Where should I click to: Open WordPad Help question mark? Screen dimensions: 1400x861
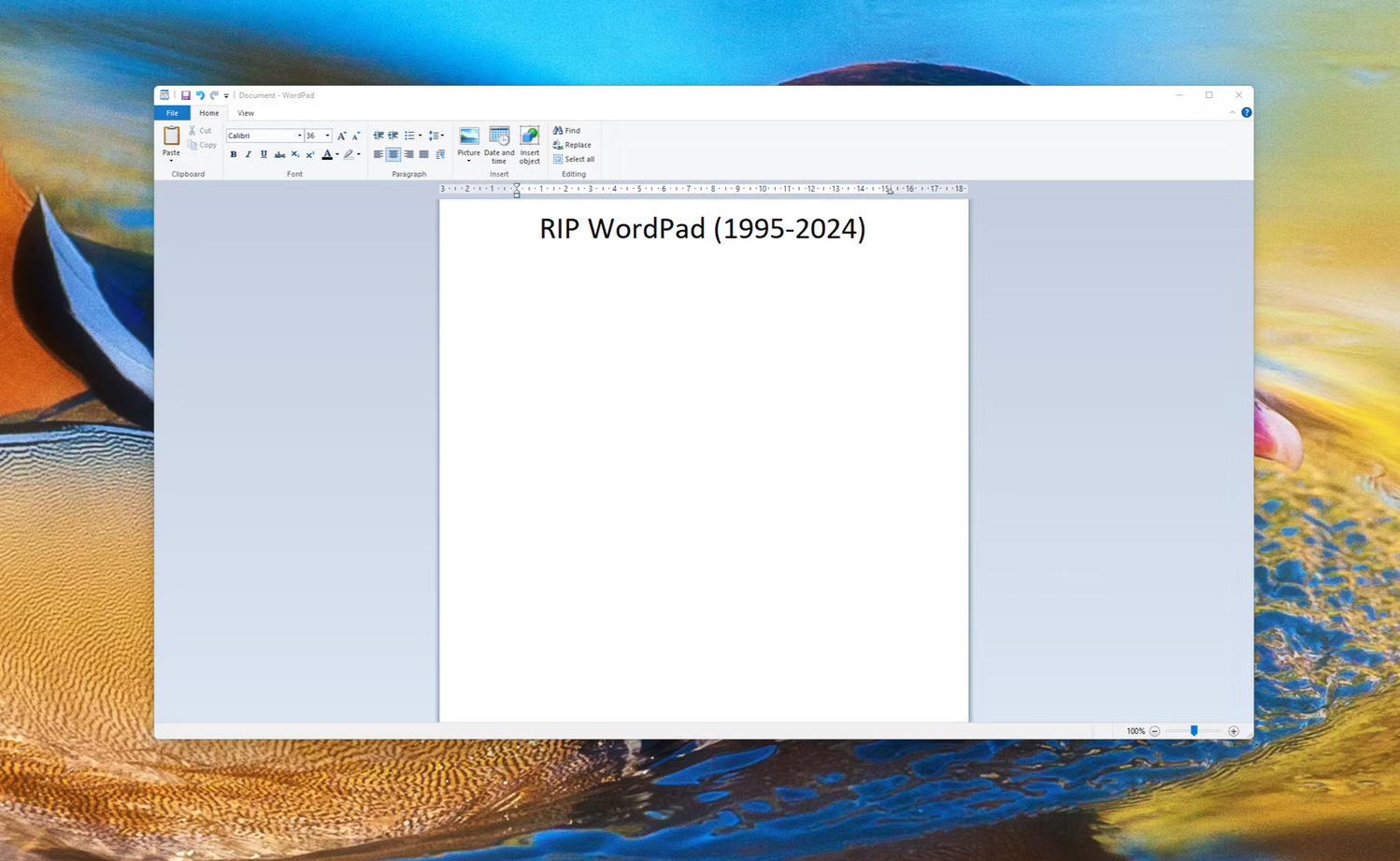coord(1246,112)
